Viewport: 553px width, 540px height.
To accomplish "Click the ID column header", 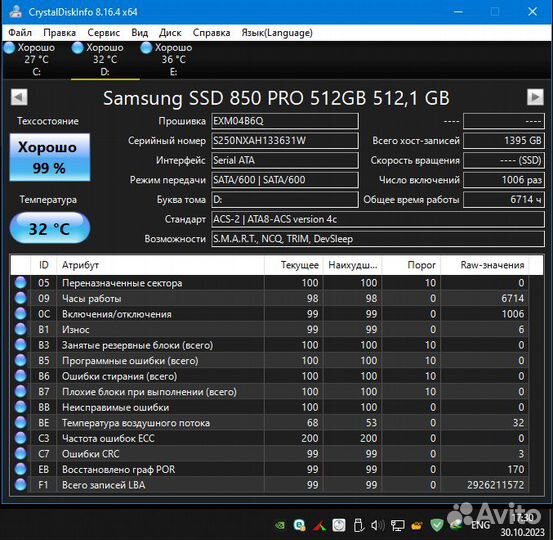I will click(43, 265).
